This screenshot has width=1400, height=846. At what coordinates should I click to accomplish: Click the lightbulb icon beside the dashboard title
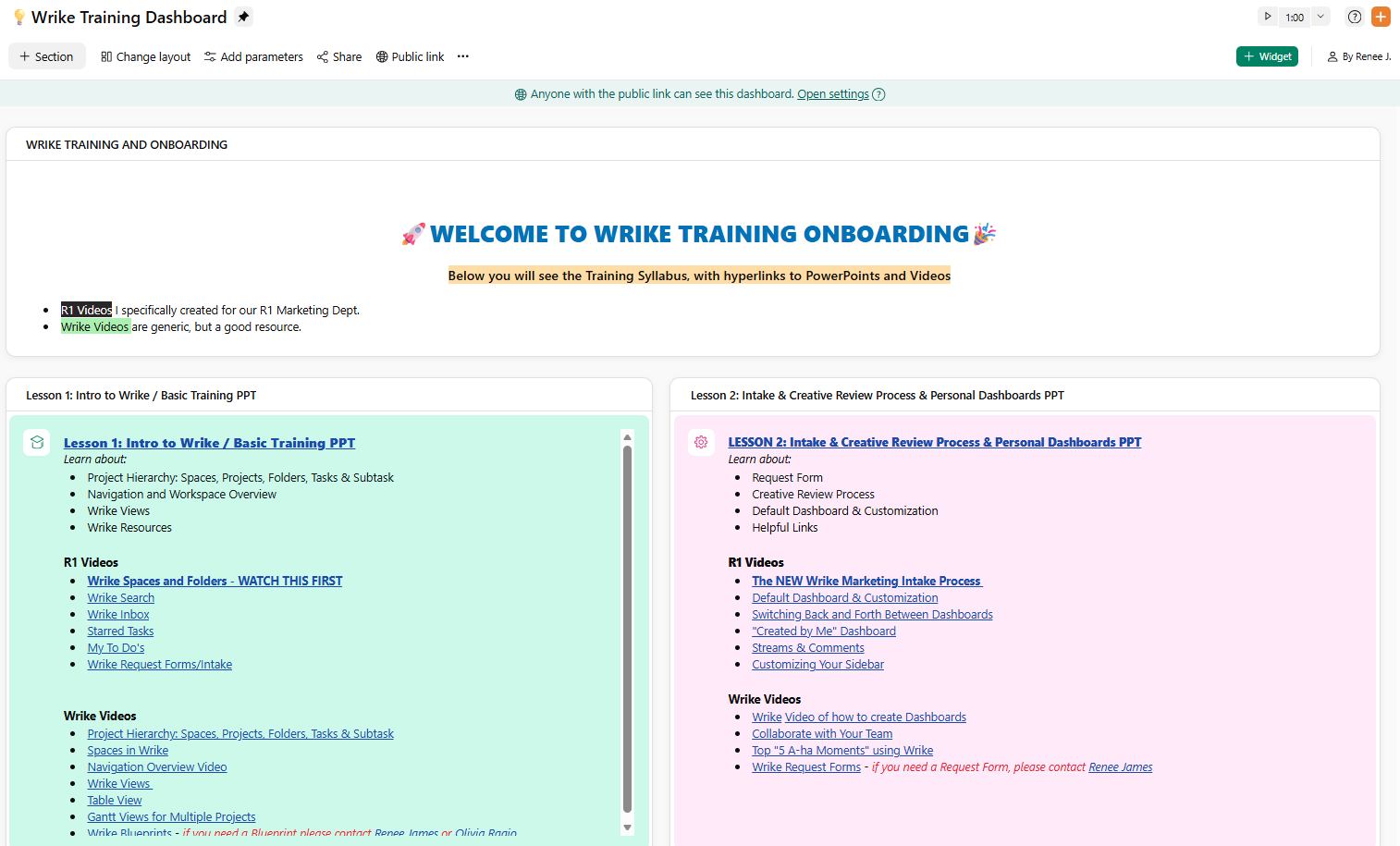tap(18, 18)
